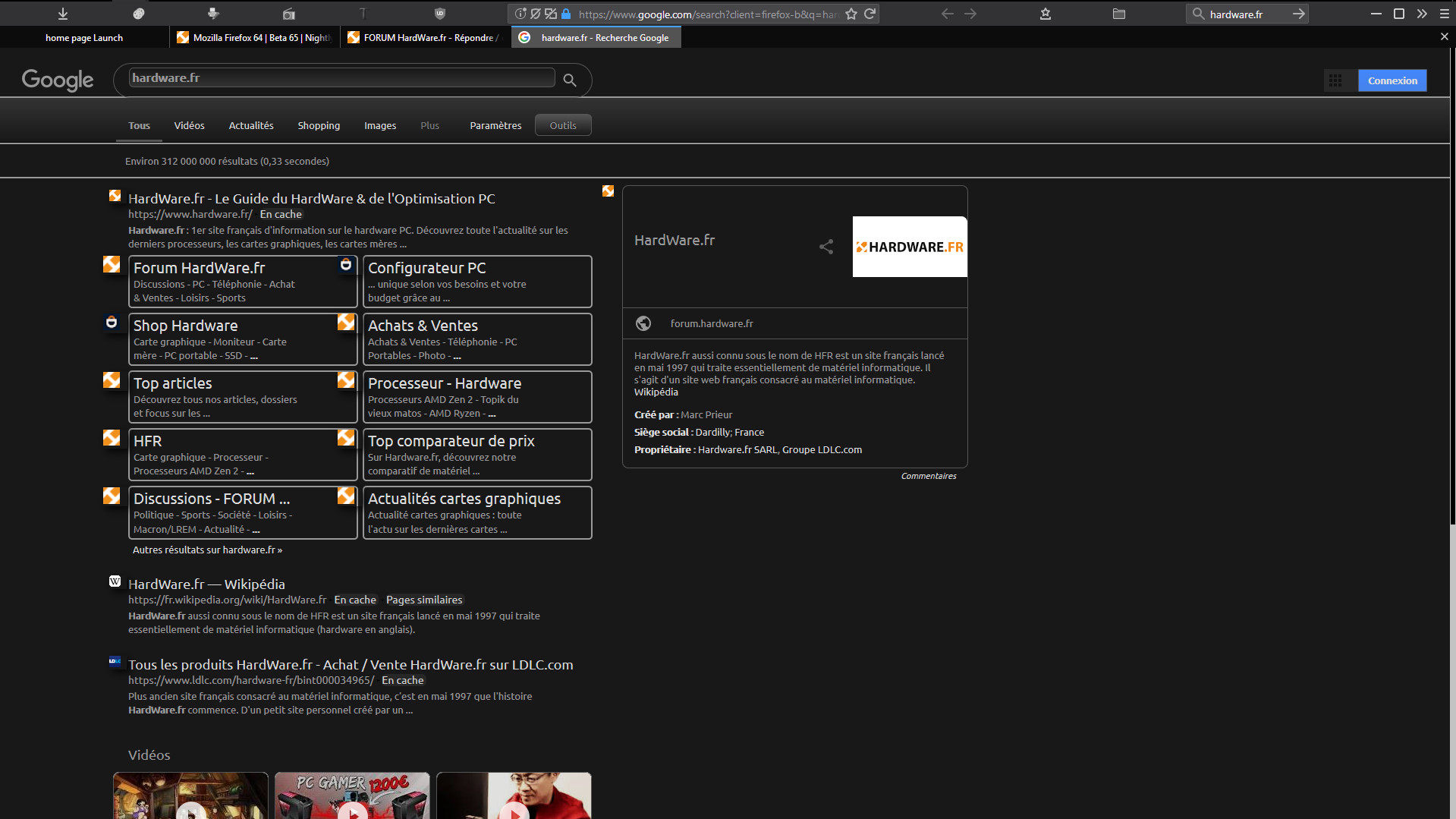Show site information icon in address bar
1456x819 pixels.
[520, 14]
